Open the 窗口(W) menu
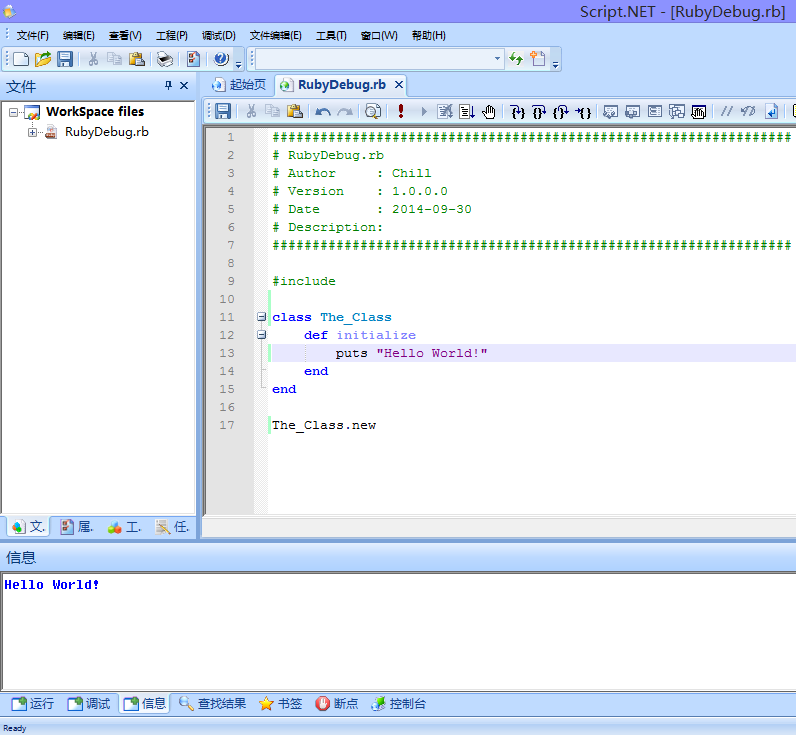Image resolution: width=796 pixels, height=735 pixels. pos(379,36)
